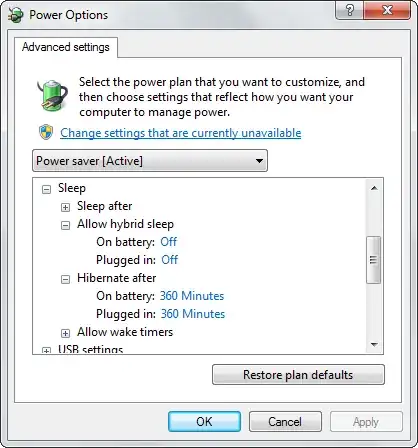This screenshot has height=448, width=418.
Task: Change hybrid sleep On battery Off value
Action: click(x=169, y=242)
